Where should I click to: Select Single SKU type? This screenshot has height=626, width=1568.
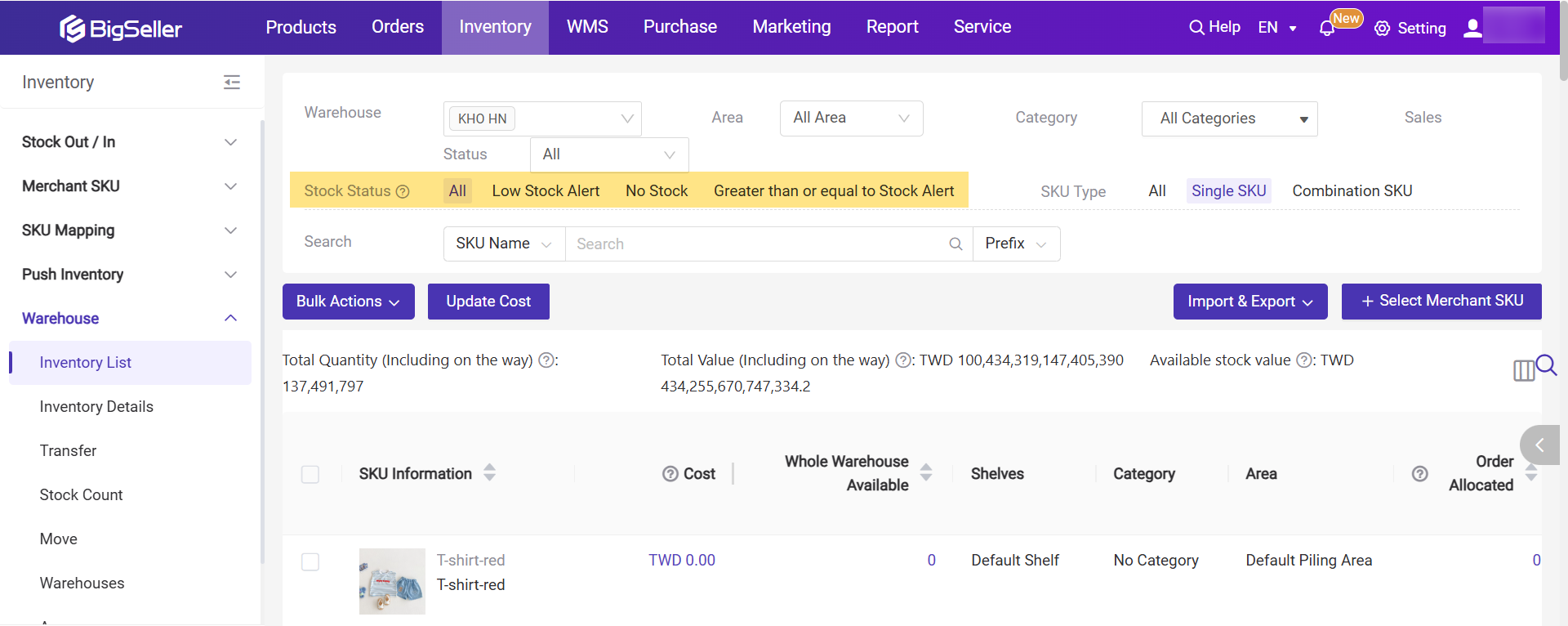tap(1228, 191)
